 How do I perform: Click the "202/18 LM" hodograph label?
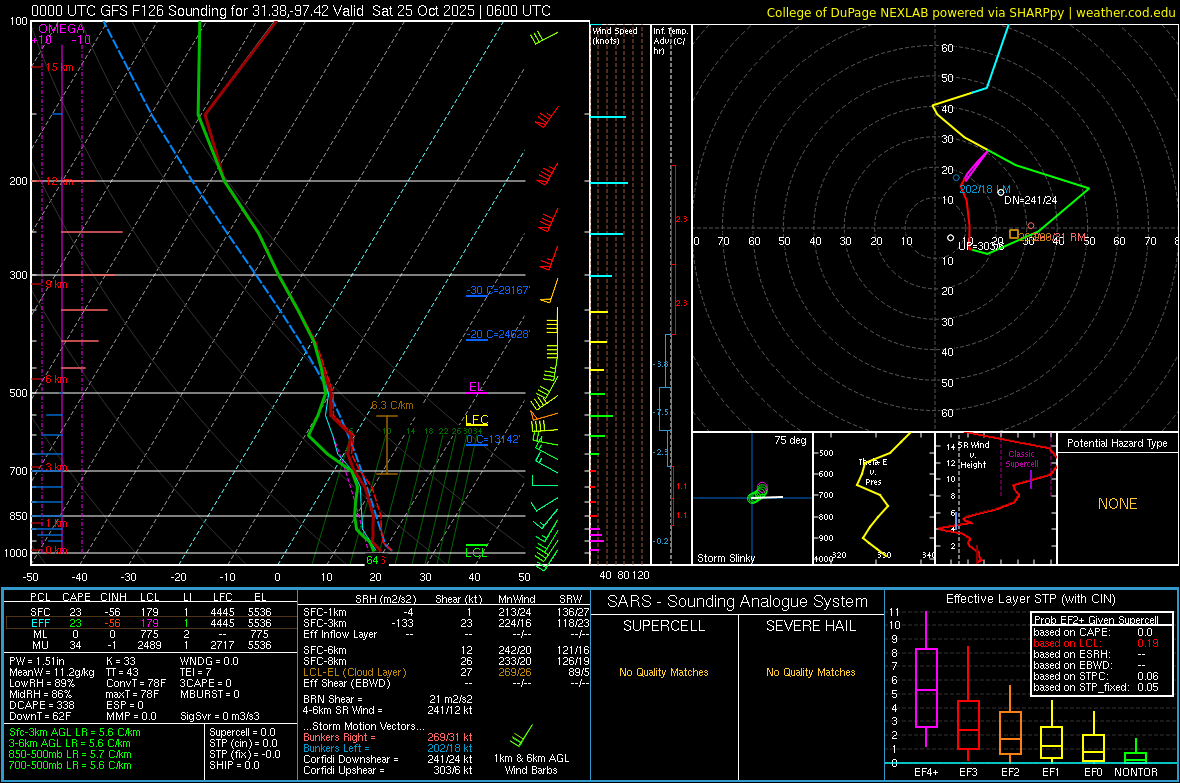[984, 189]
